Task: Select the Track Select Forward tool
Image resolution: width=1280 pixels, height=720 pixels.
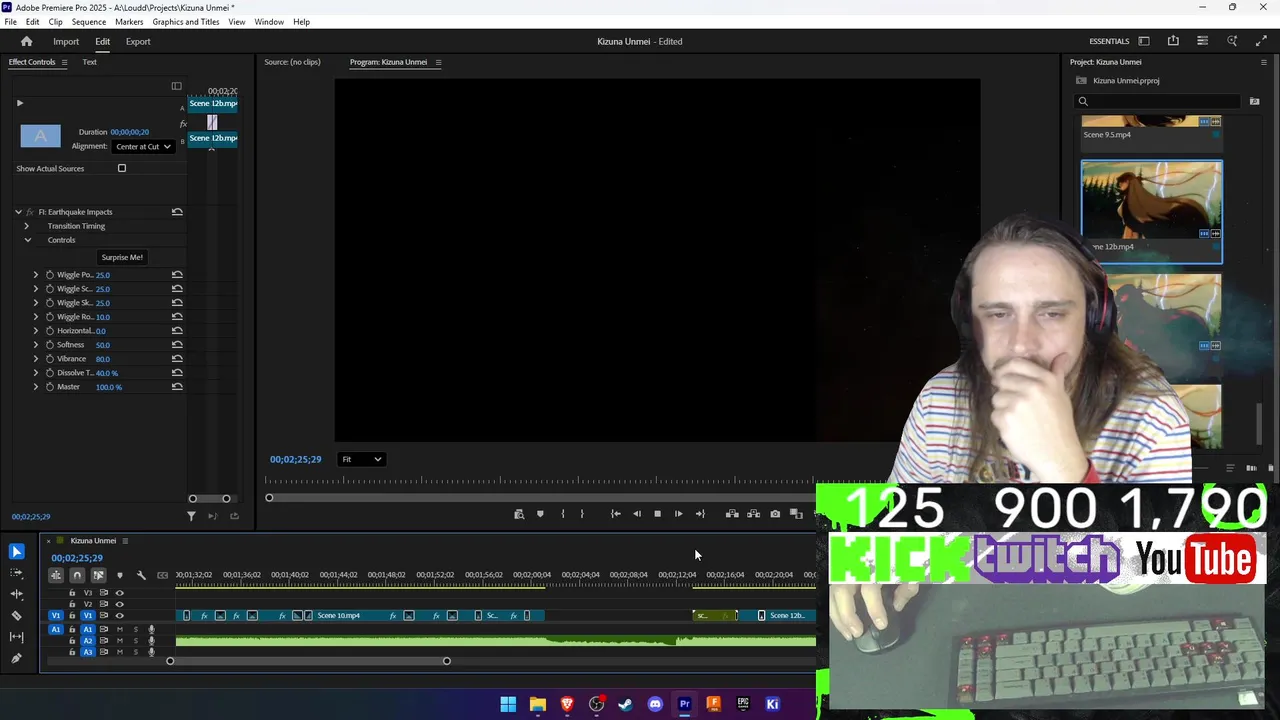Action: tap(16, 573)
